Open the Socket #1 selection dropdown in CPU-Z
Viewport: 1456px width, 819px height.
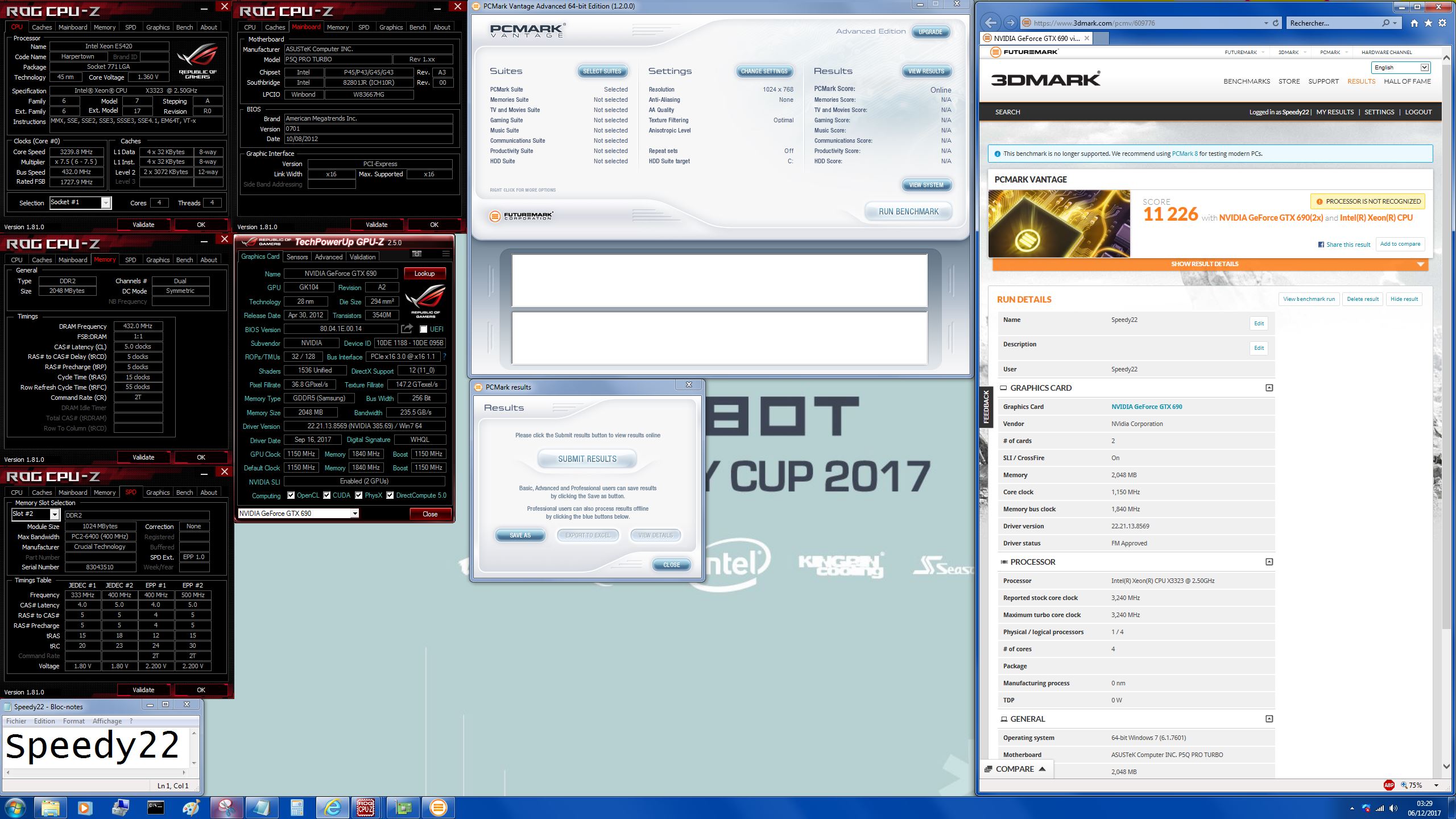[106, 203]
